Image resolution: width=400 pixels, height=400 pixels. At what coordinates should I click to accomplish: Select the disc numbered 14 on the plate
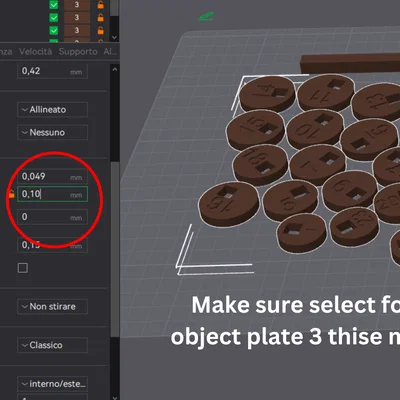click(x=268, y=94)
